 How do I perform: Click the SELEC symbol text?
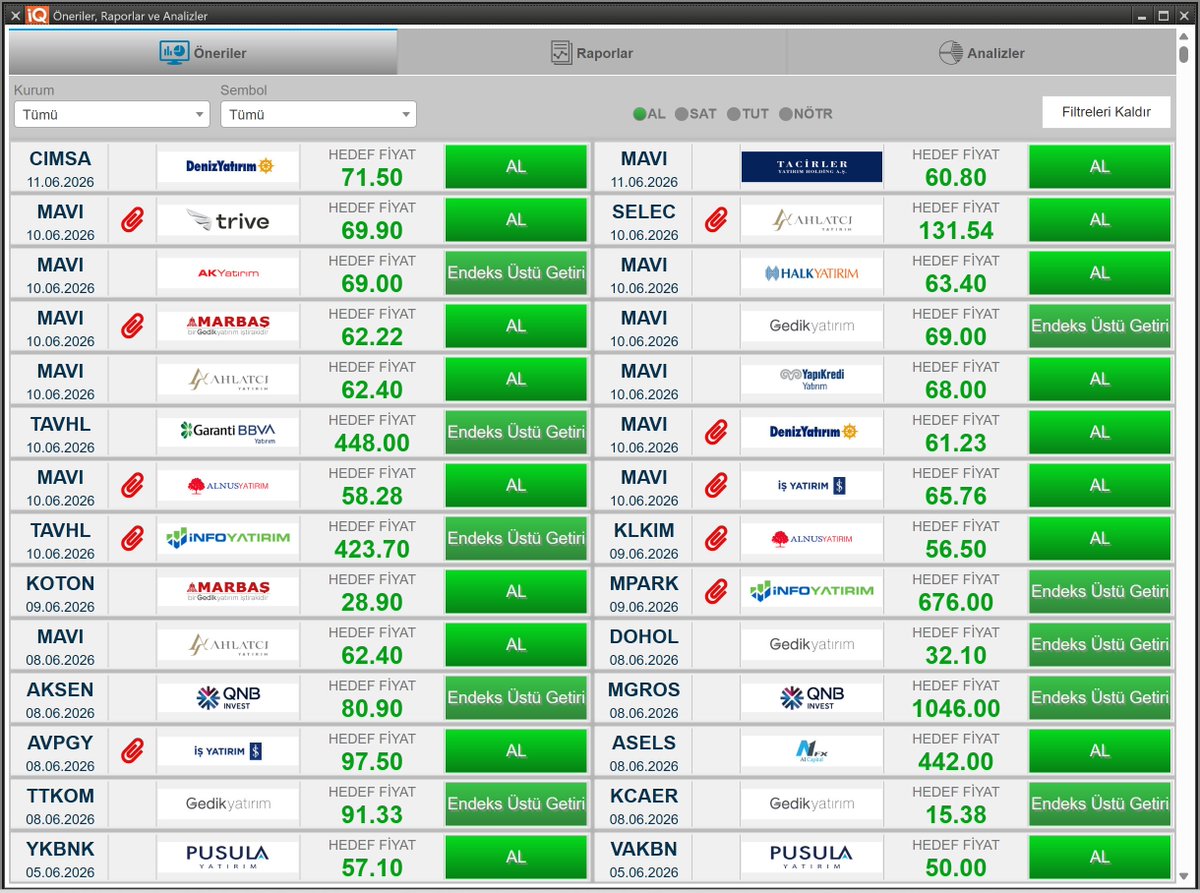[x=644, y=211]
